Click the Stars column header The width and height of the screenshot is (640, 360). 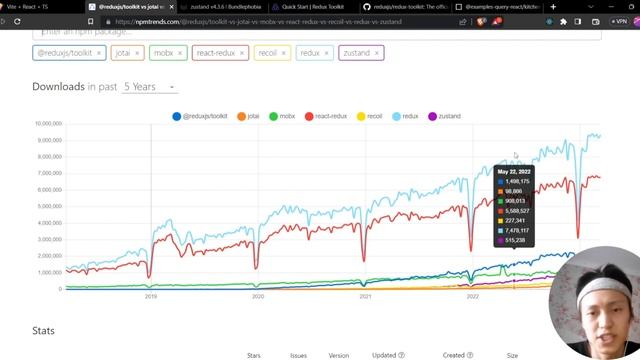coord(253,356)
